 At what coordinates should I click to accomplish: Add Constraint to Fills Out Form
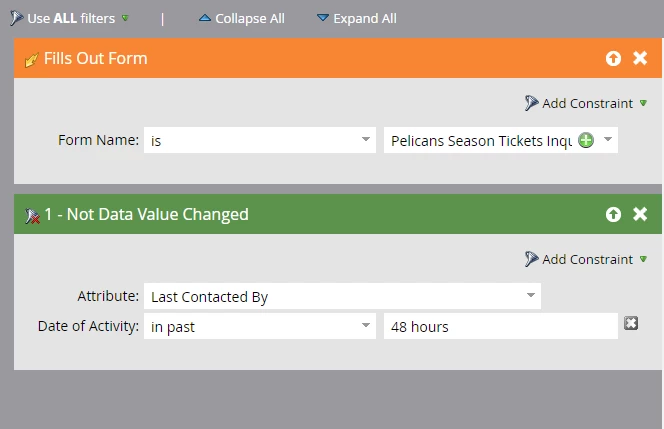pyautogui.click(x=587, y=103)
